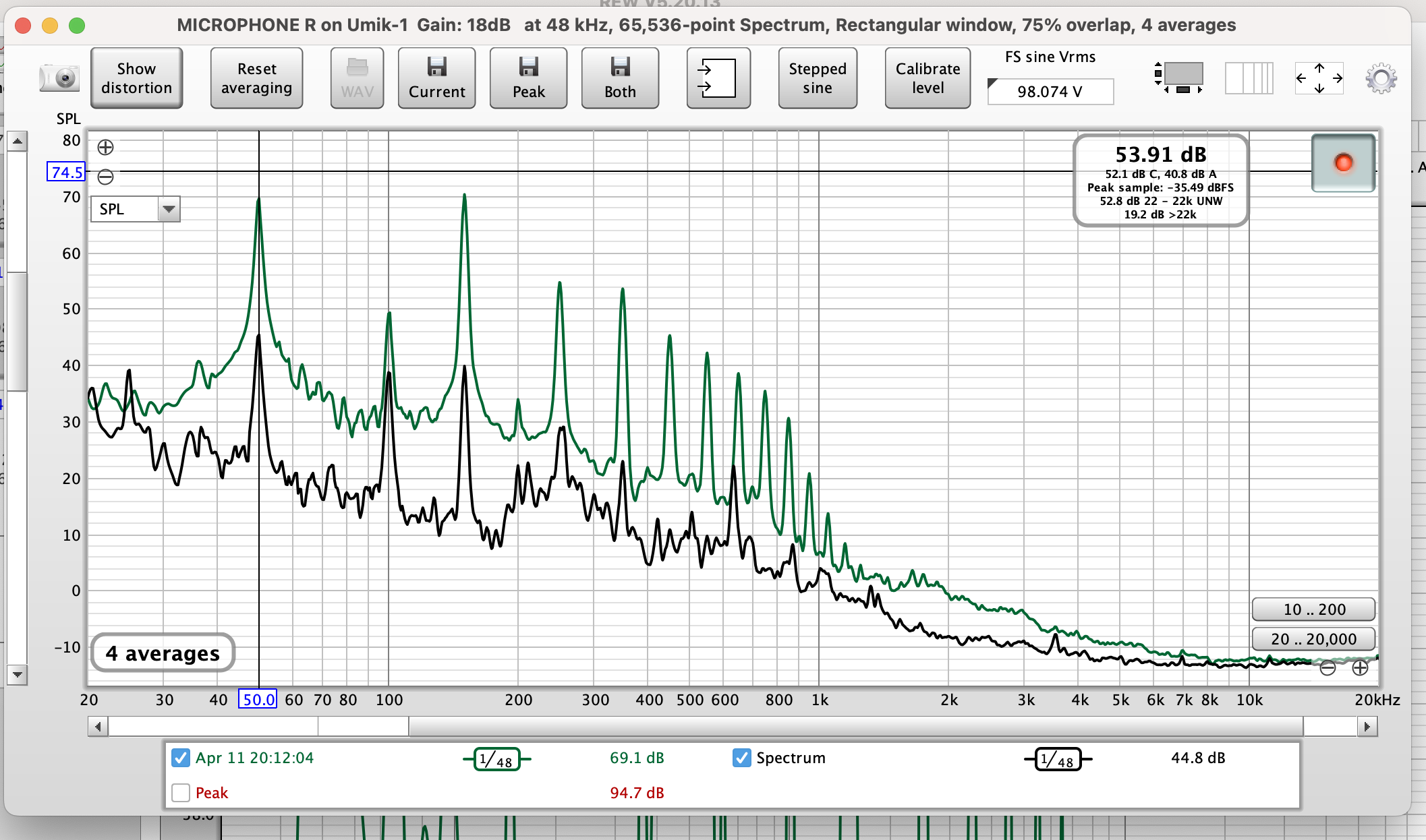1426x840 pixels.
Task: Click the Save Both floppy icon
Action: coord(620,78)
